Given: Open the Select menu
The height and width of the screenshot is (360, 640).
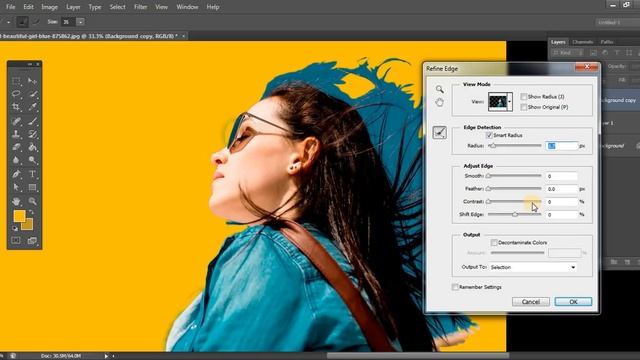Looking at the screenshot, I should click(117, 7).
